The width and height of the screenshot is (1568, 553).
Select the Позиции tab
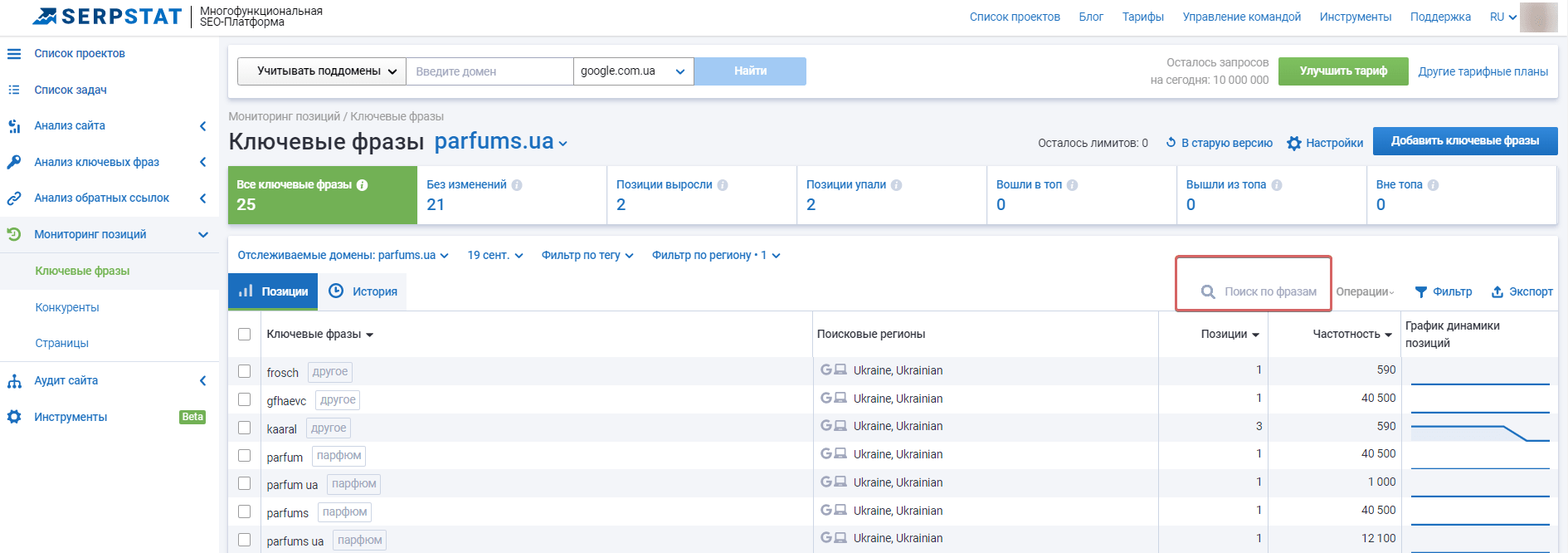pyautogui.click(x=273, y=291)
